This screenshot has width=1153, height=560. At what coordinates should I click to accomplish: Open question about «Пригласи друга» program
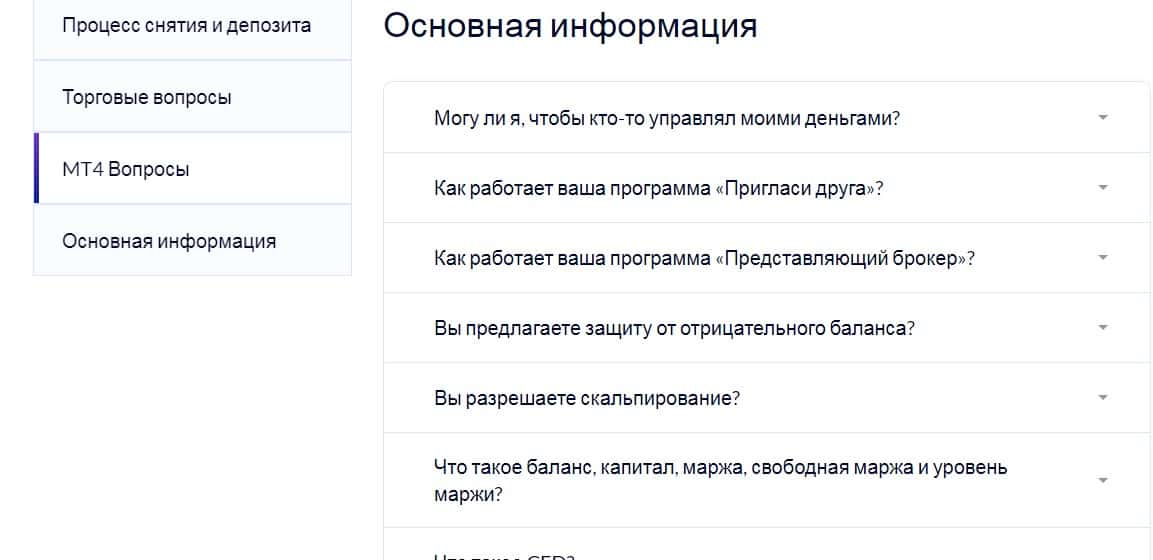point(659,188)
